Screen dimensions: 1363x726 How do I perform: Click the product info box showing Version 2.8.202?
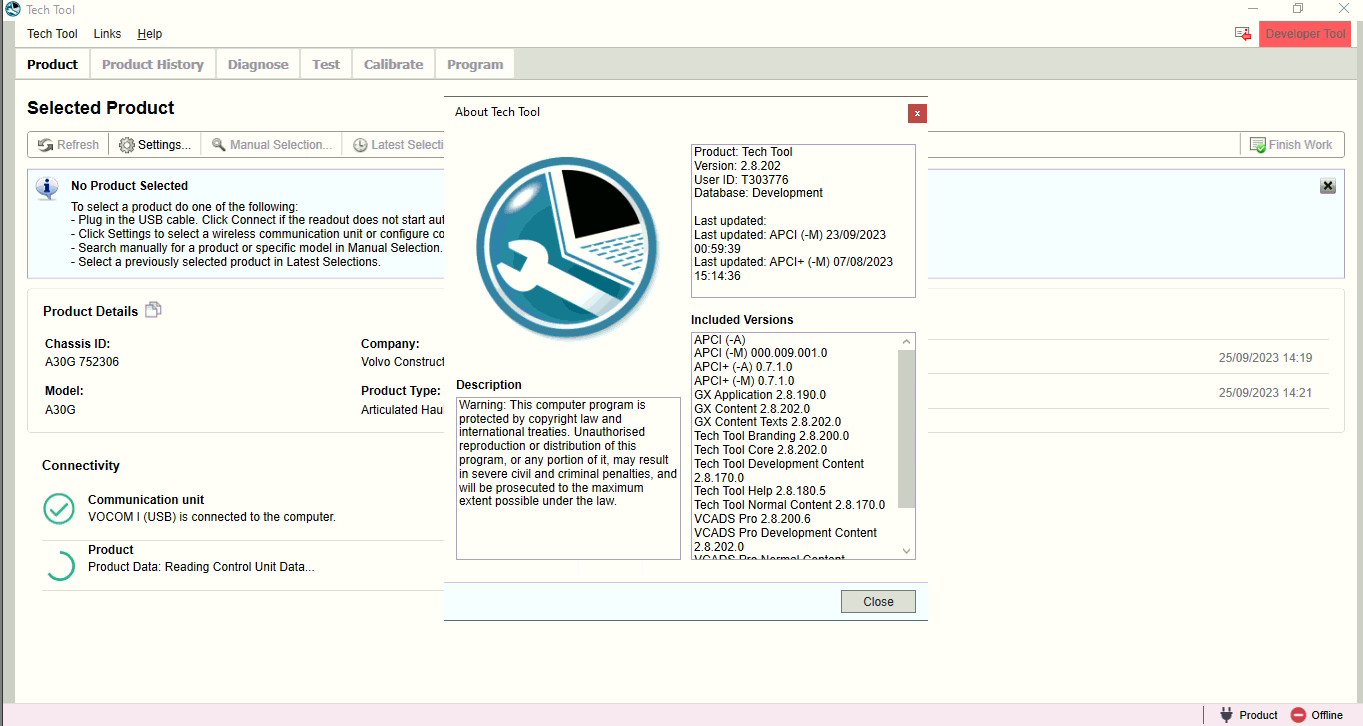803,221
